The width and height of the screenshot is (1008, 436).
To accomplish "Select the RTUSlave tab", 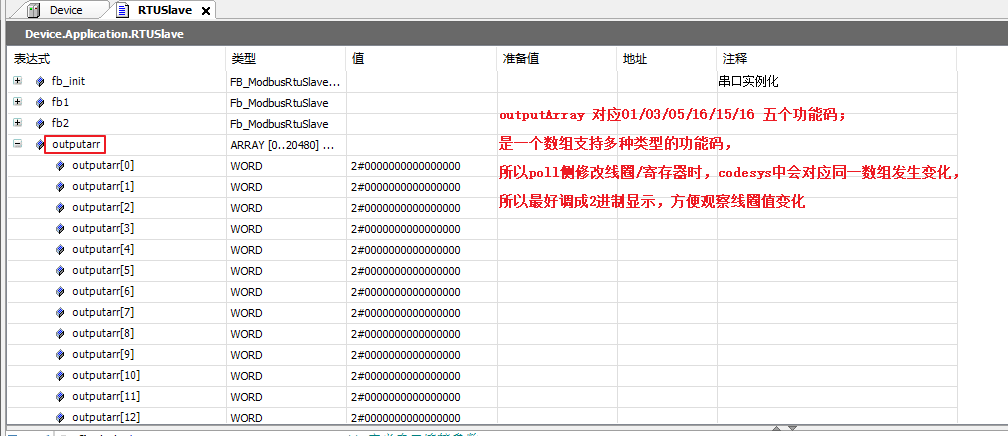I will tap(166, 10).
